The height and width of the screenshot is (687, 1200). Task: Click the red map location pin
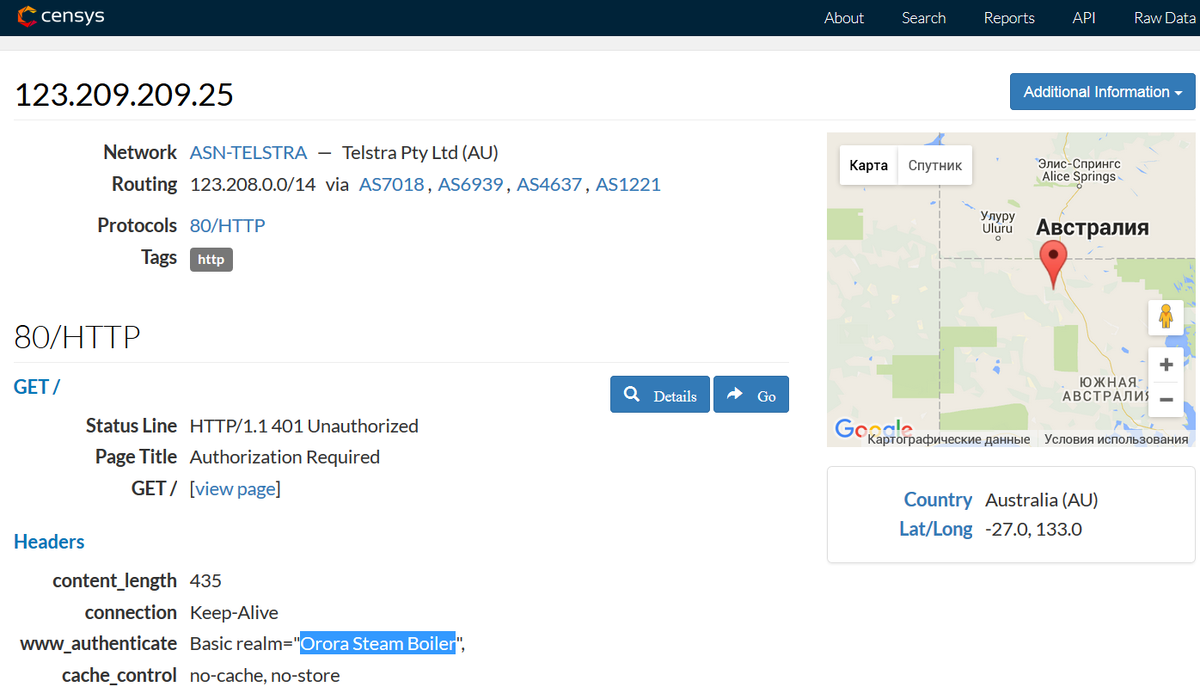1052,264
